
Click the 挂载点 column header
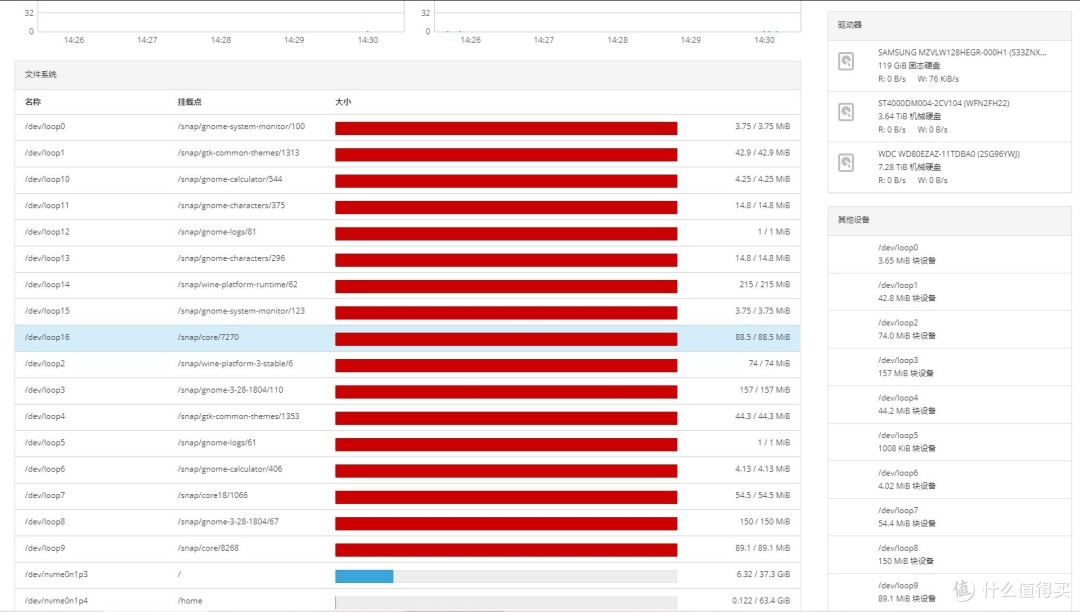(x=189, y=102)
